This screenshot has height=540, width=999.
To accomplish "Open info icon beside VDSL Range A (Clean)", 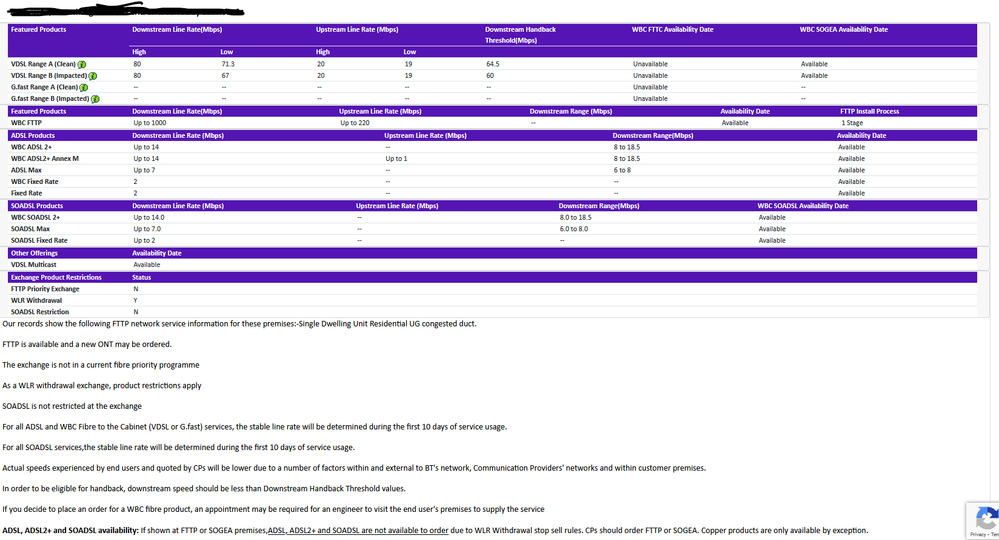I will pos(82,64).
